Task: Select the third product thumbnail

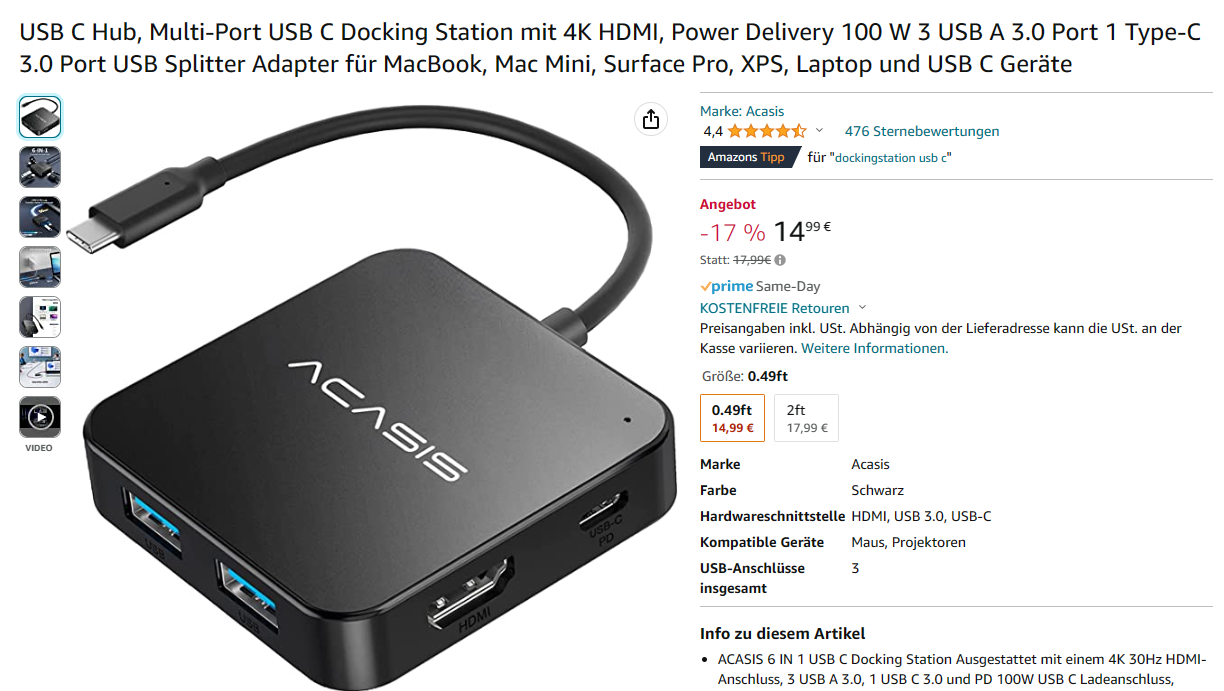Action: pos(40,217)
